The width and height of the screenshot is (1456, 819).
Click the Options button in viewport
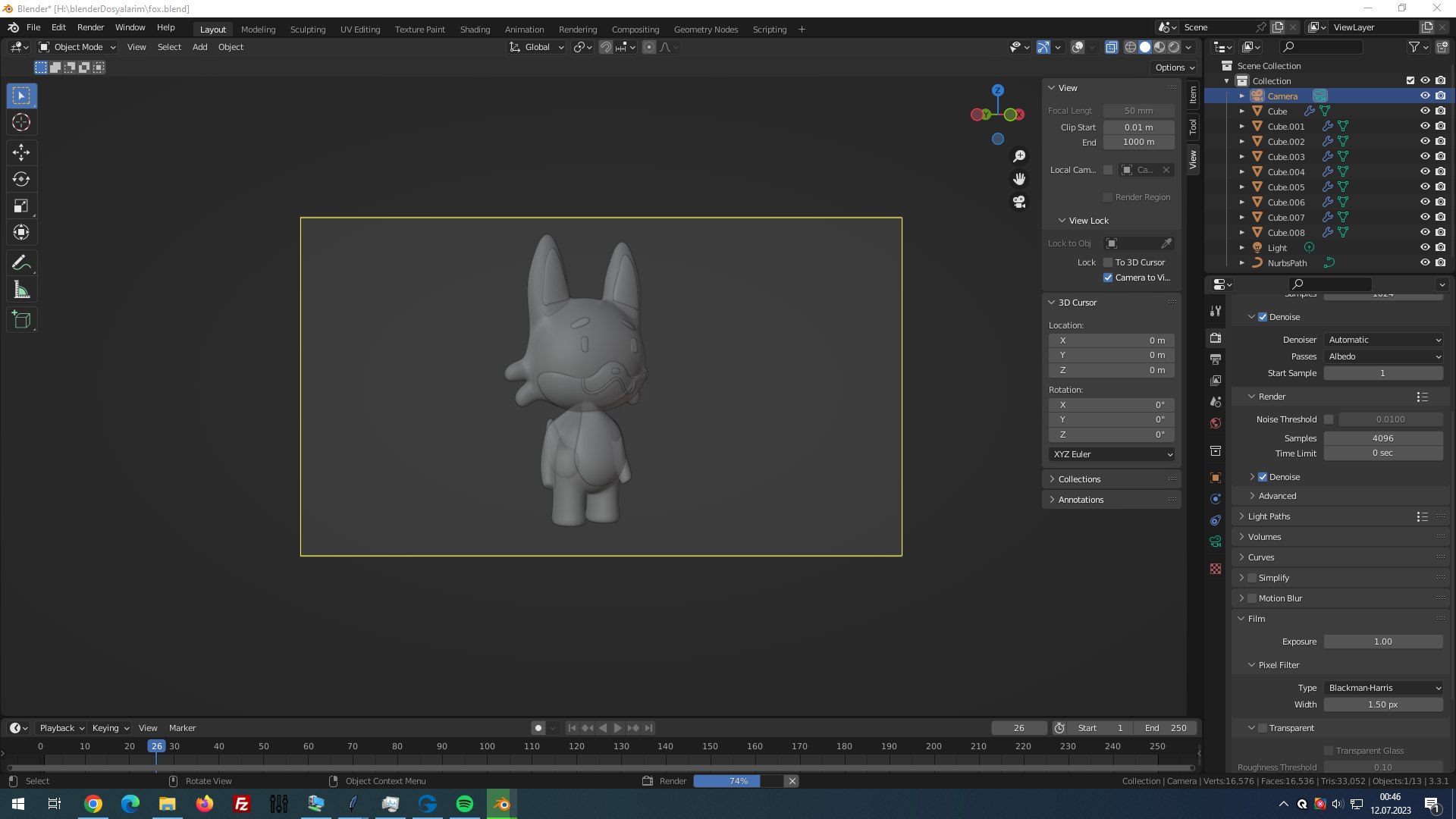[x=1175, y=67]
